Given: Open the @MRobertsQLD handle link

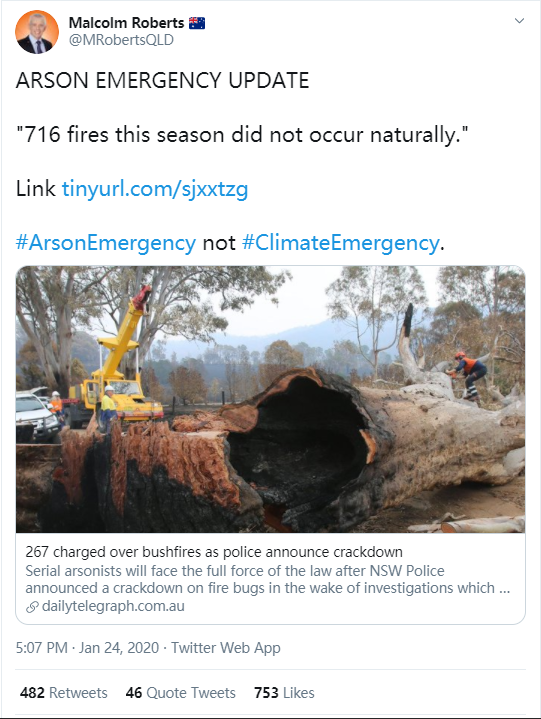Looking at the screenshot, I should [x=121, y=40].
